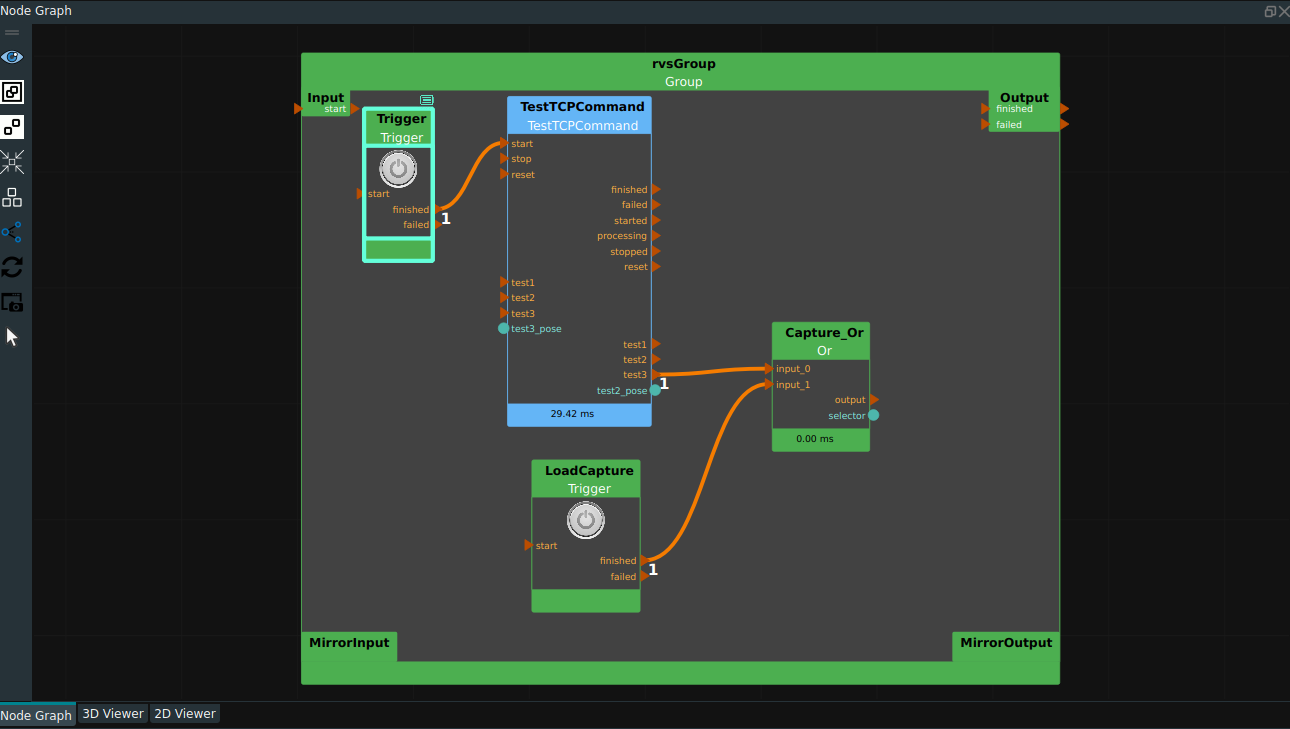Image resolution: width=1290 pixels, height=729 pixels.
Task: Click the three-squares layout icon
Action: tap(12, 197)
